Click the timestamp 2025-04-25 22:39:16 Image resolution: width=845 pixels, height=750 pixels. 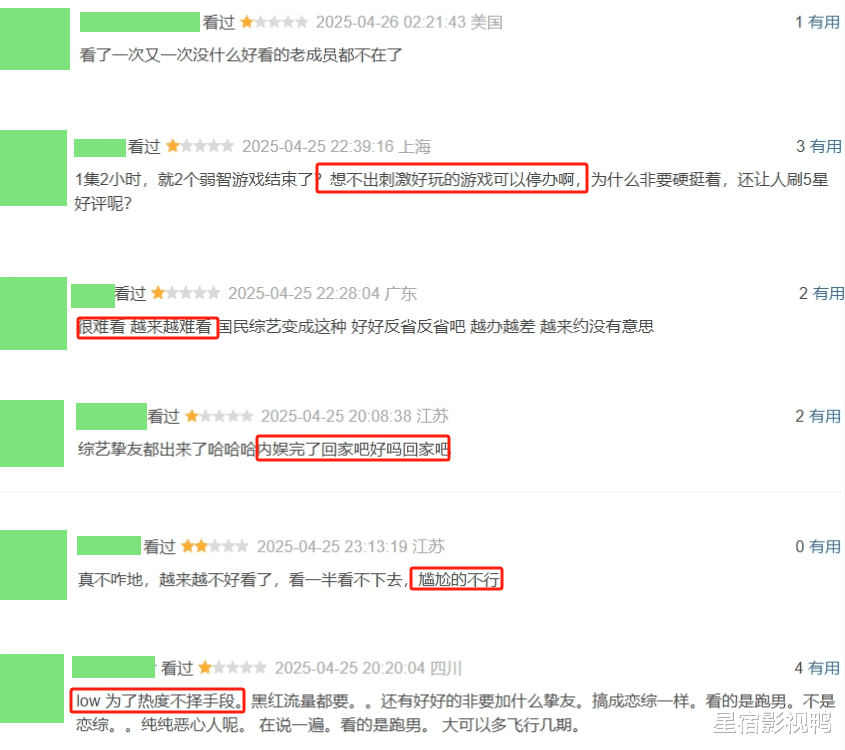tap(318, 147)
